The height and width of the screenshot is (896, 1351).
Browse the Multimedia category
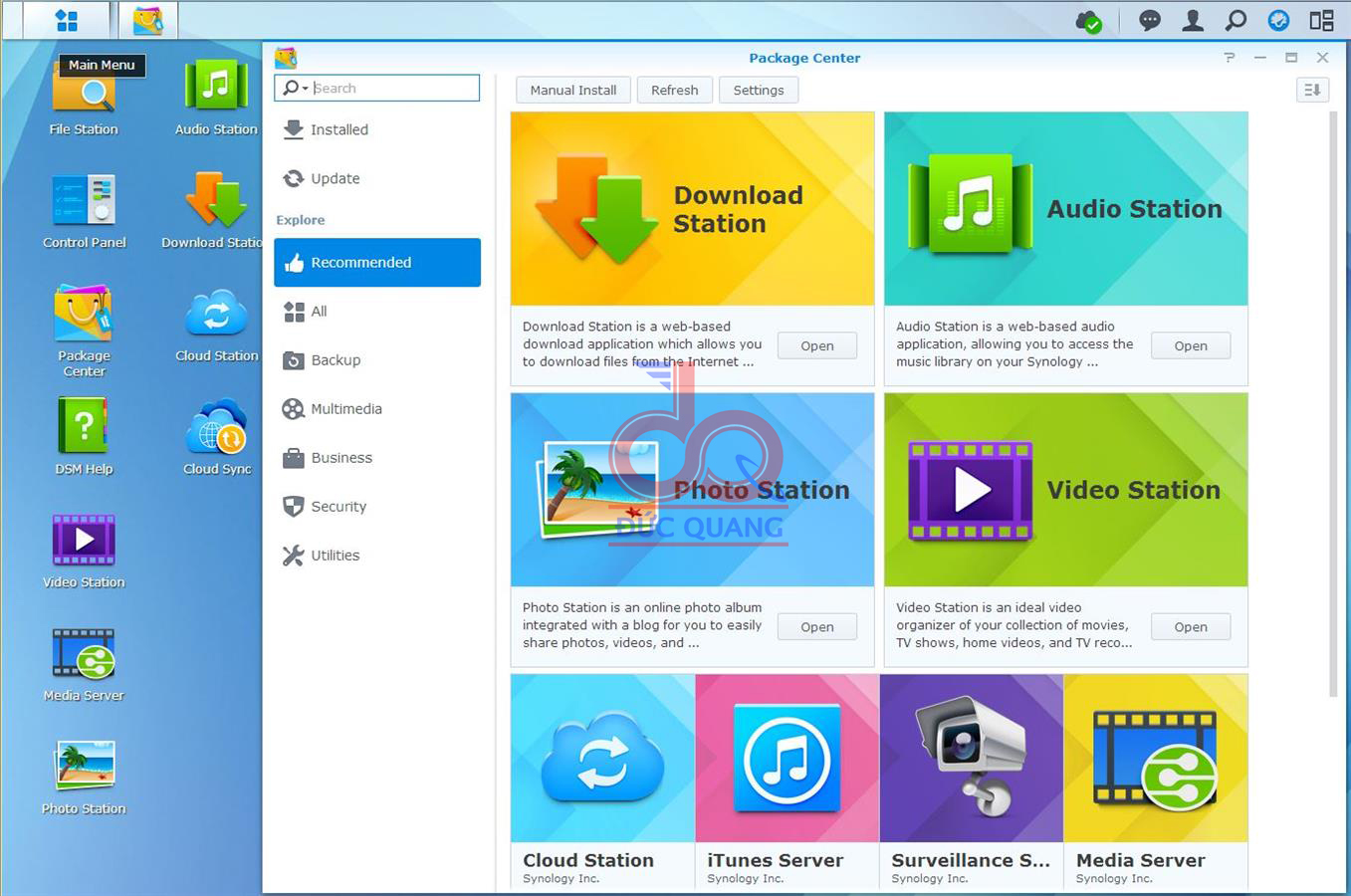[377, 409]
